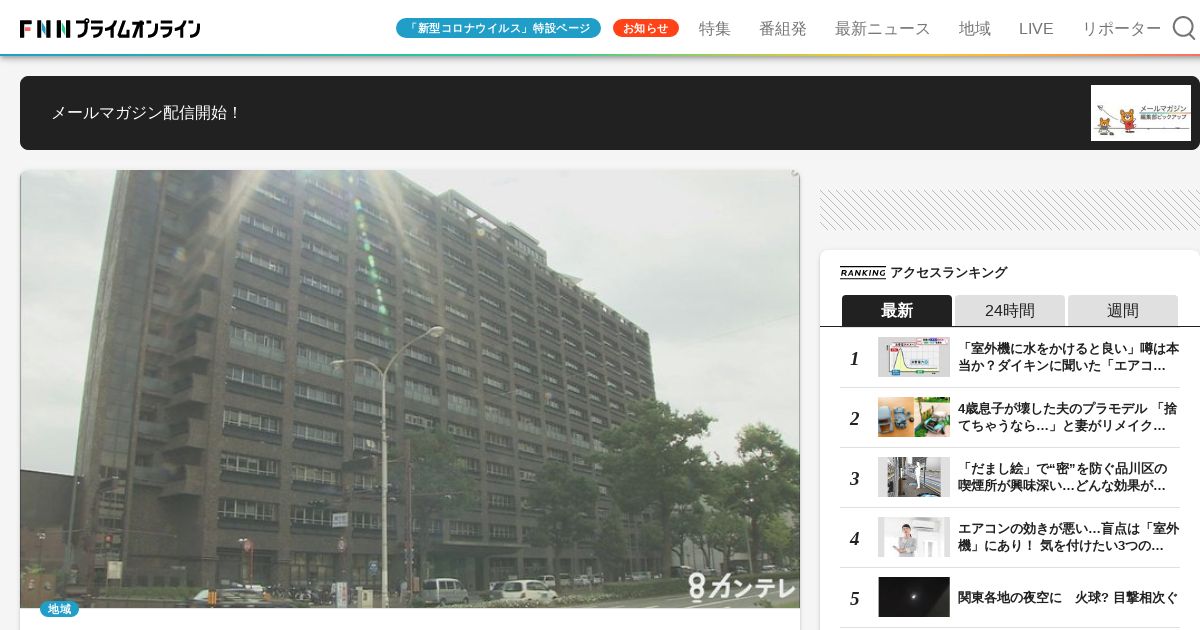Viewport: 1200px width, 630px height.
Task: Click the メールマガジン配信開始 banner text
Action: (x=147, y=113)
